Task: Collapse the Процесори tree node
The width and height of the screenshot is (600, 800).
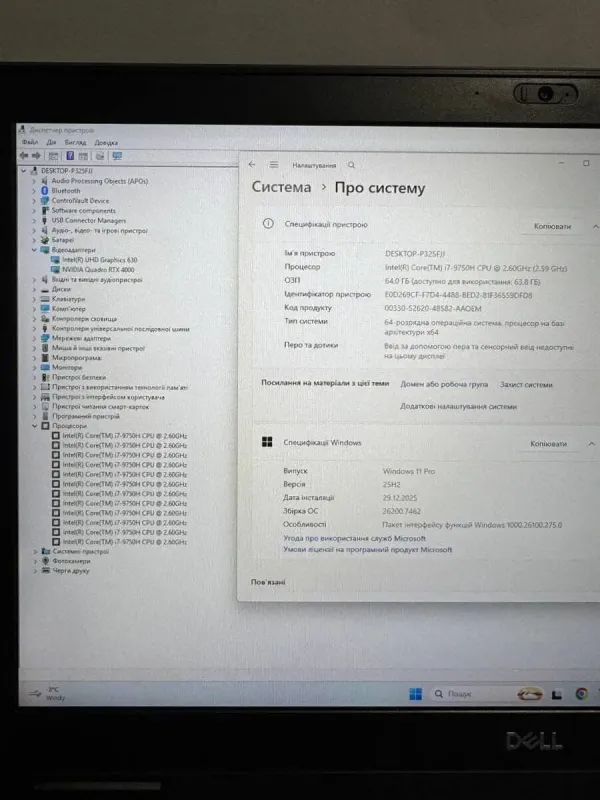Action: point(35,426)
